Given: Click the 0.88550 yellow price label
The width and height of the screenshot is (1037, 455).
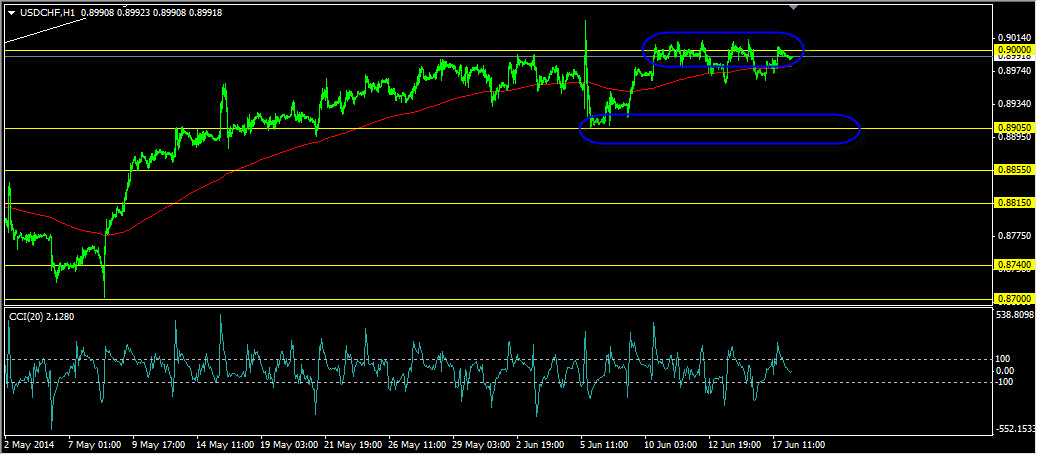Looking at the screenshot, I should 1014,170.
